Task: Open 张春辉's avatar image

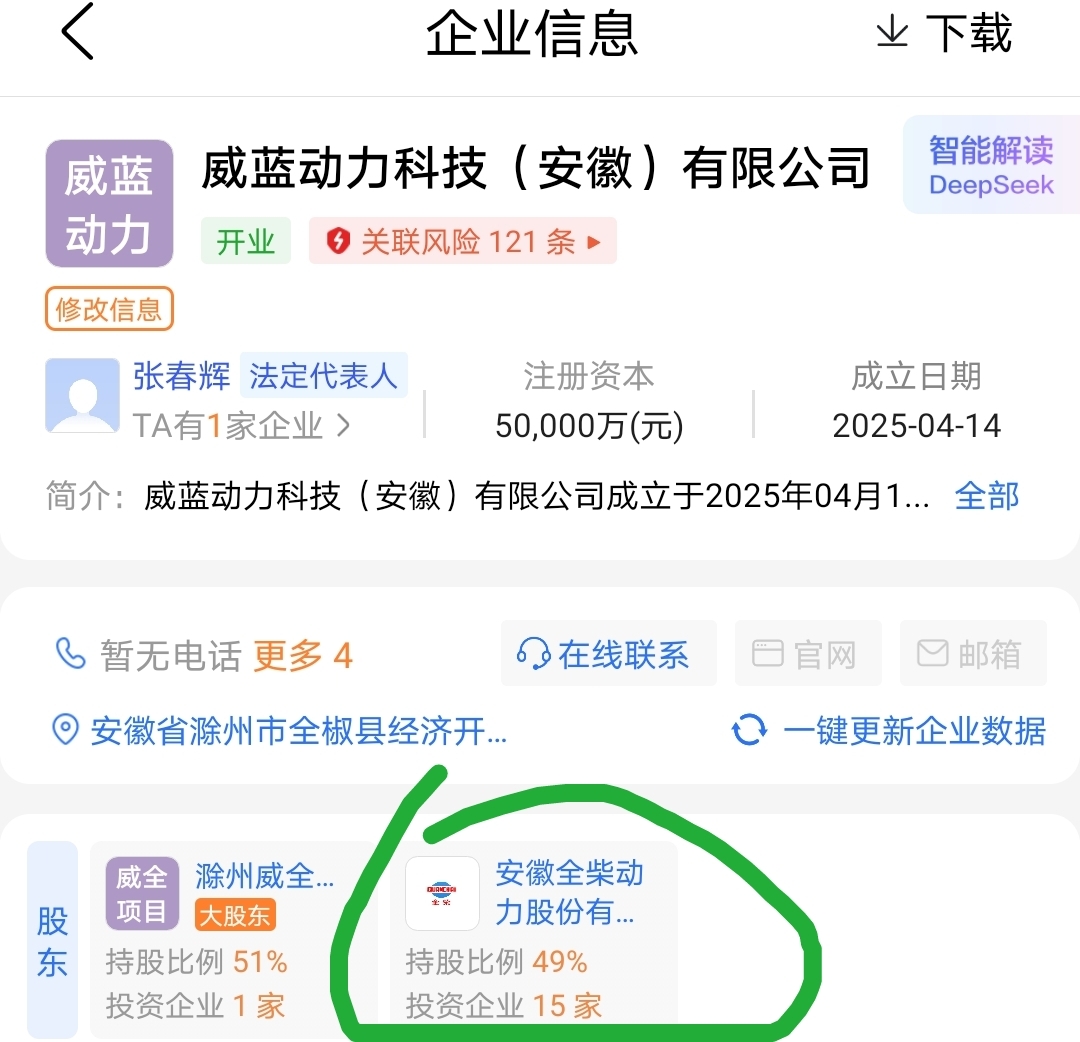Action: 83,395
